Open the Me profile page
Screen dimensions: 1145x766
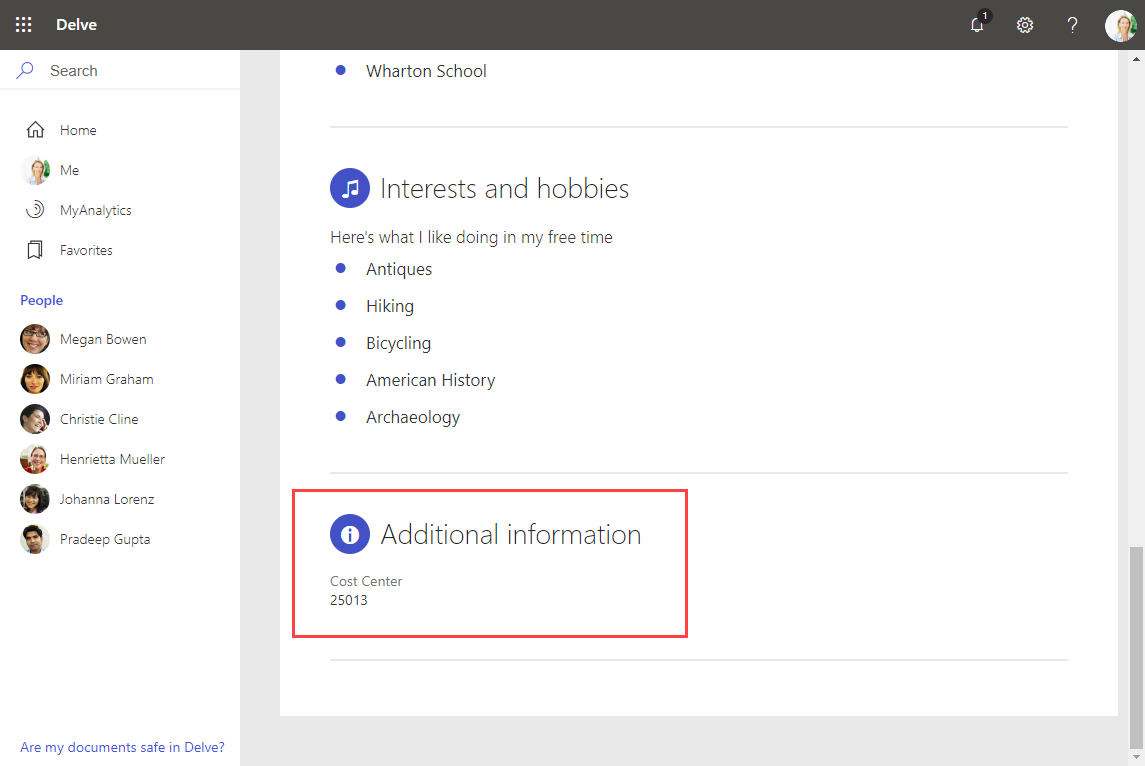pyautogui.click(x=69, y=170)
